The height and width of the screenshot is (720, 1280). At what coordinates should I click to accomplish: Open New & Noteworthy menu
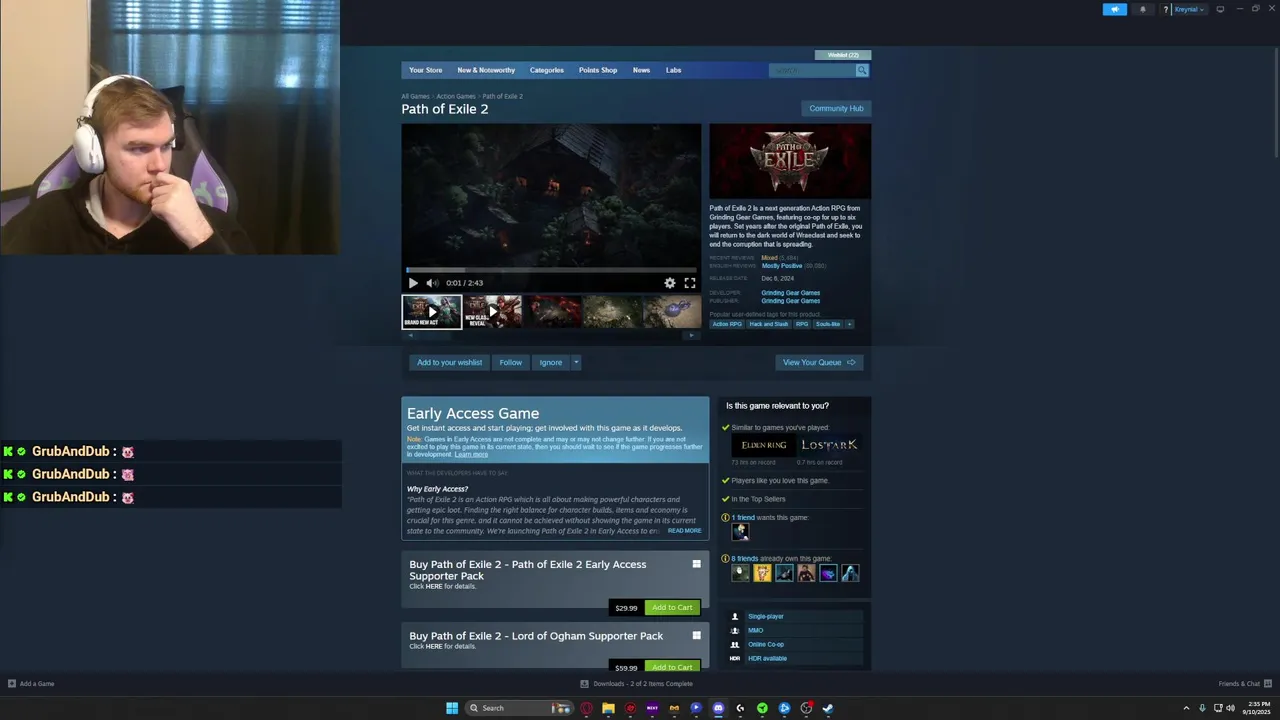click(486, 70)
